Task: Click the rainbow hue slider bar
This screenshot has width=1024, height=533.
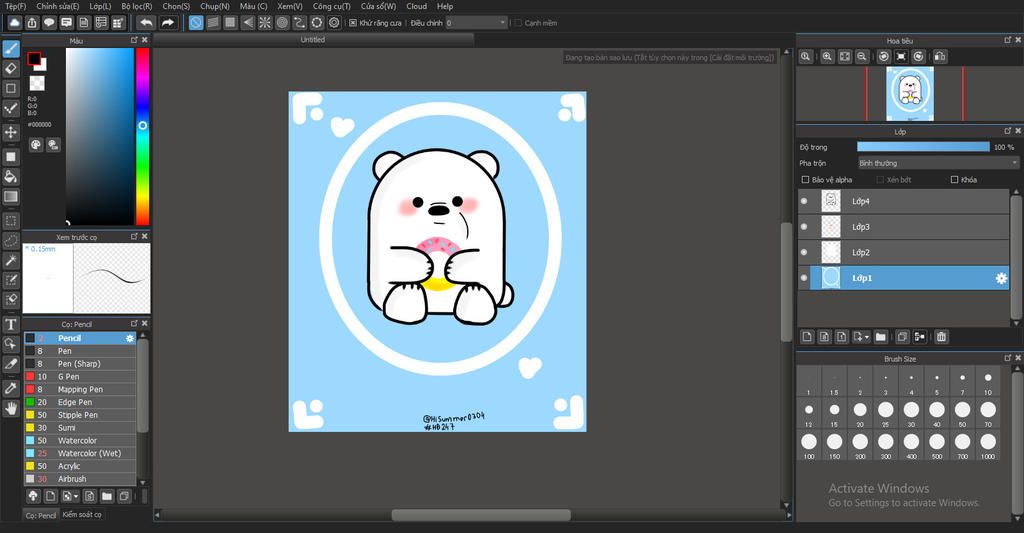Action: [142, 137]
